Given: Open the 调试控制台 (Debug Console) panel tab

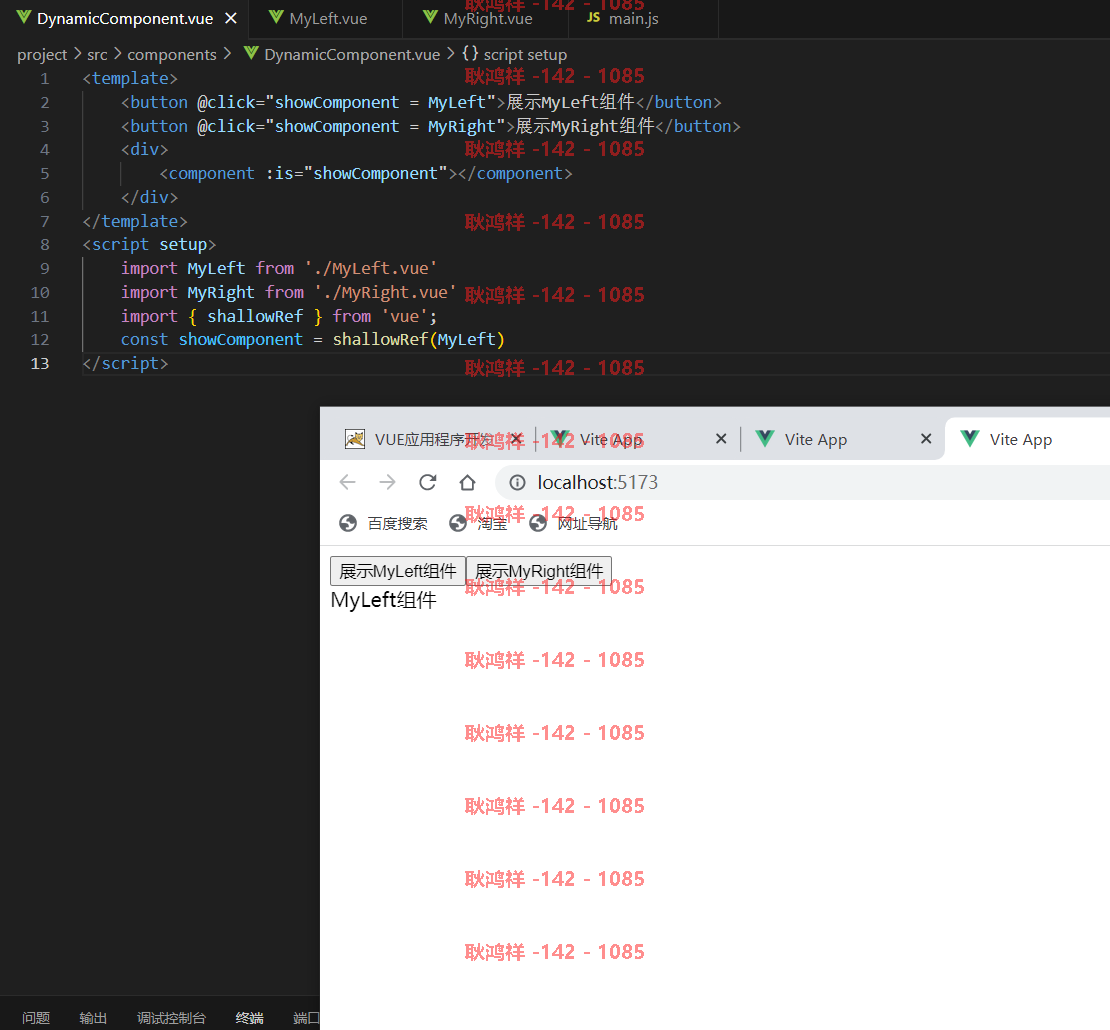Looking at the screenshot, I should coord(171,1018).
